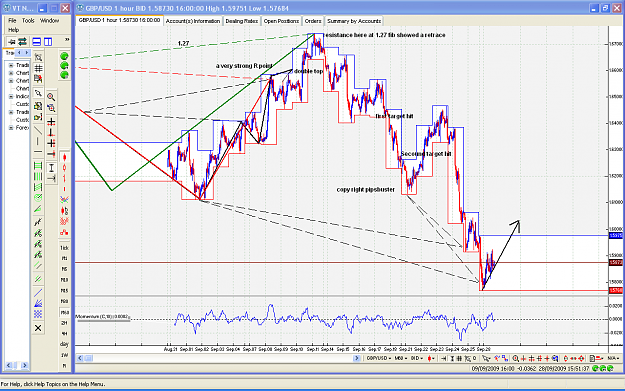Image resolution: width=625 pixels, height=391 pixels.
Task: Open the BID price type dropdown
Action: click(417, 358)
